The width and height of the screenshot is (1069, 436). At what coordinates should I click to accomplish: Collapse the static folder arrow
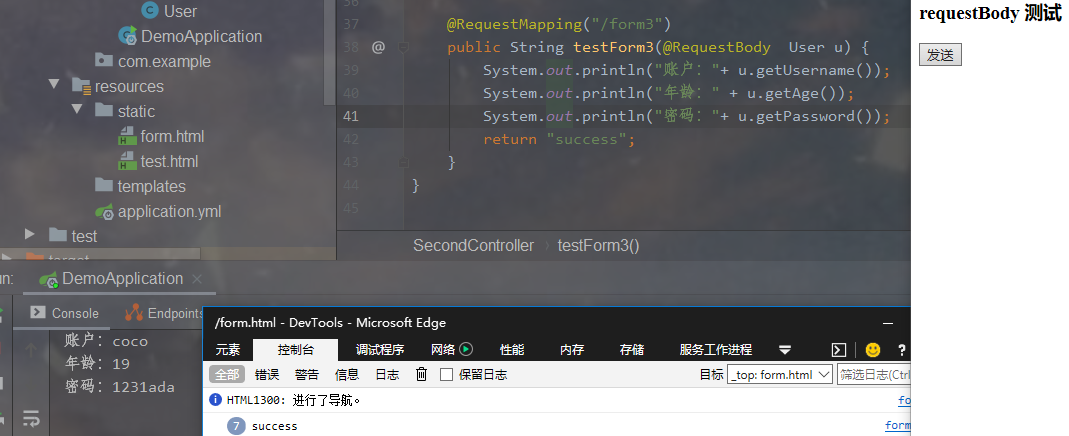pyautogui.click(x=77, y=109)
